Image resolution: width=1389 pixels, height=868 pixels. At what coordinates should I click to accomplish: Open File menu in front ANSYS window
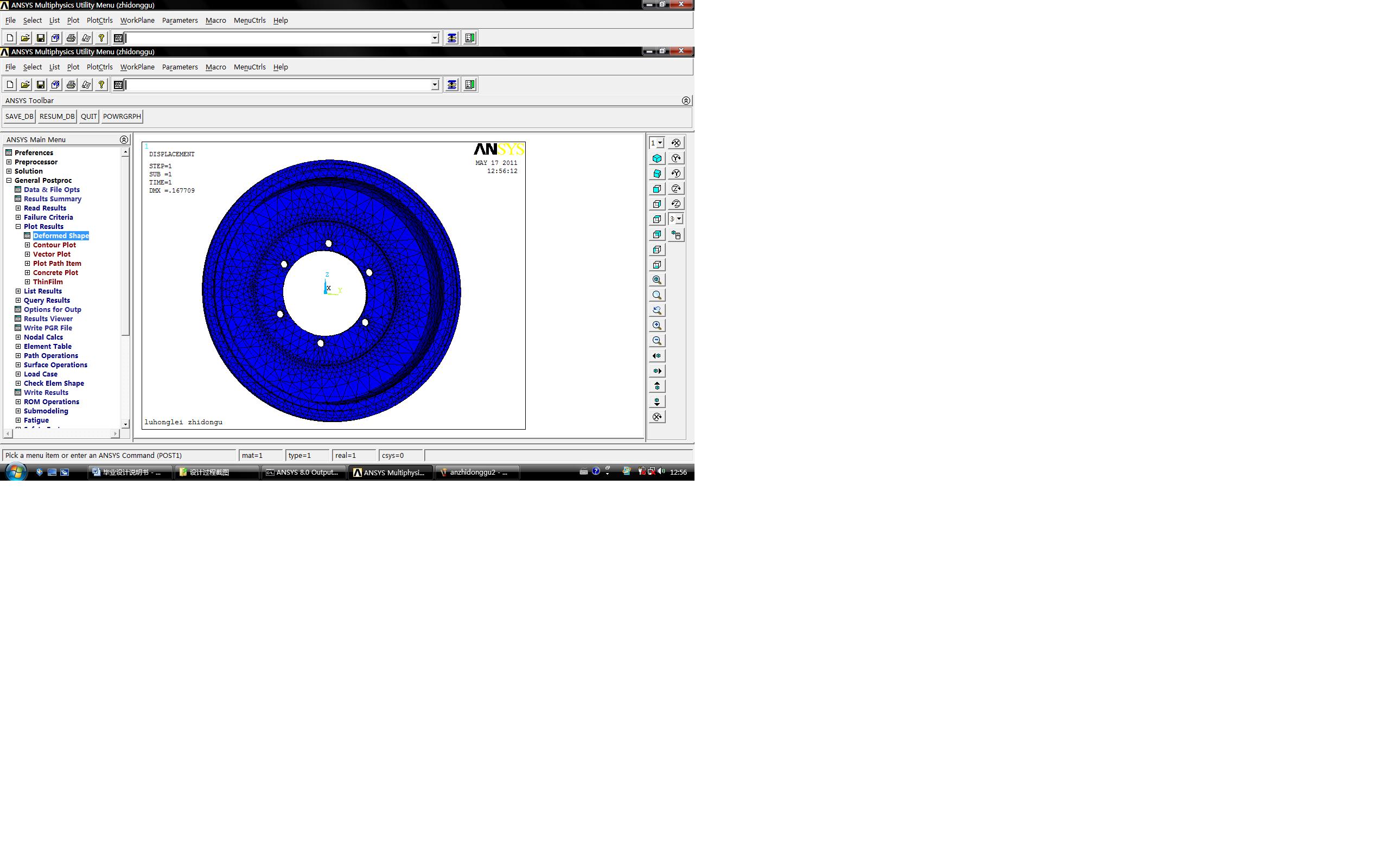[10, 67]
